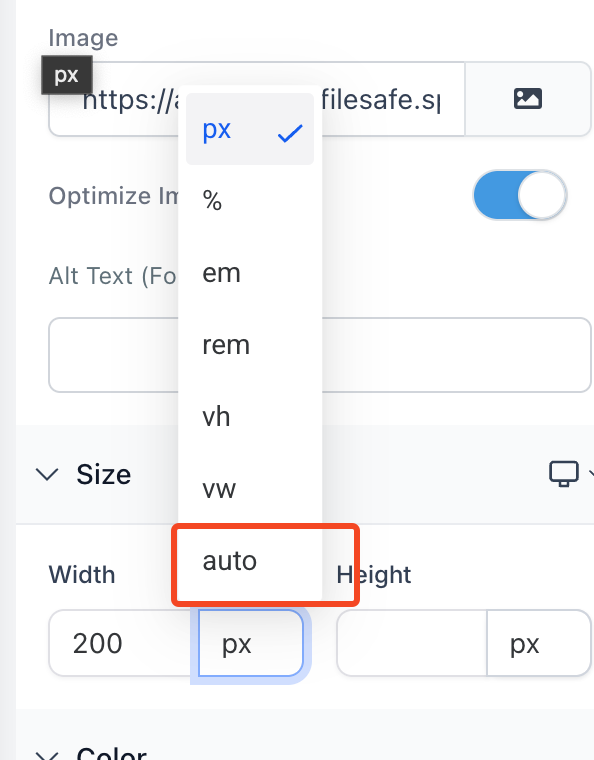Open the image picker icon button
594x760 pixels.
click(x=528, y=99)
